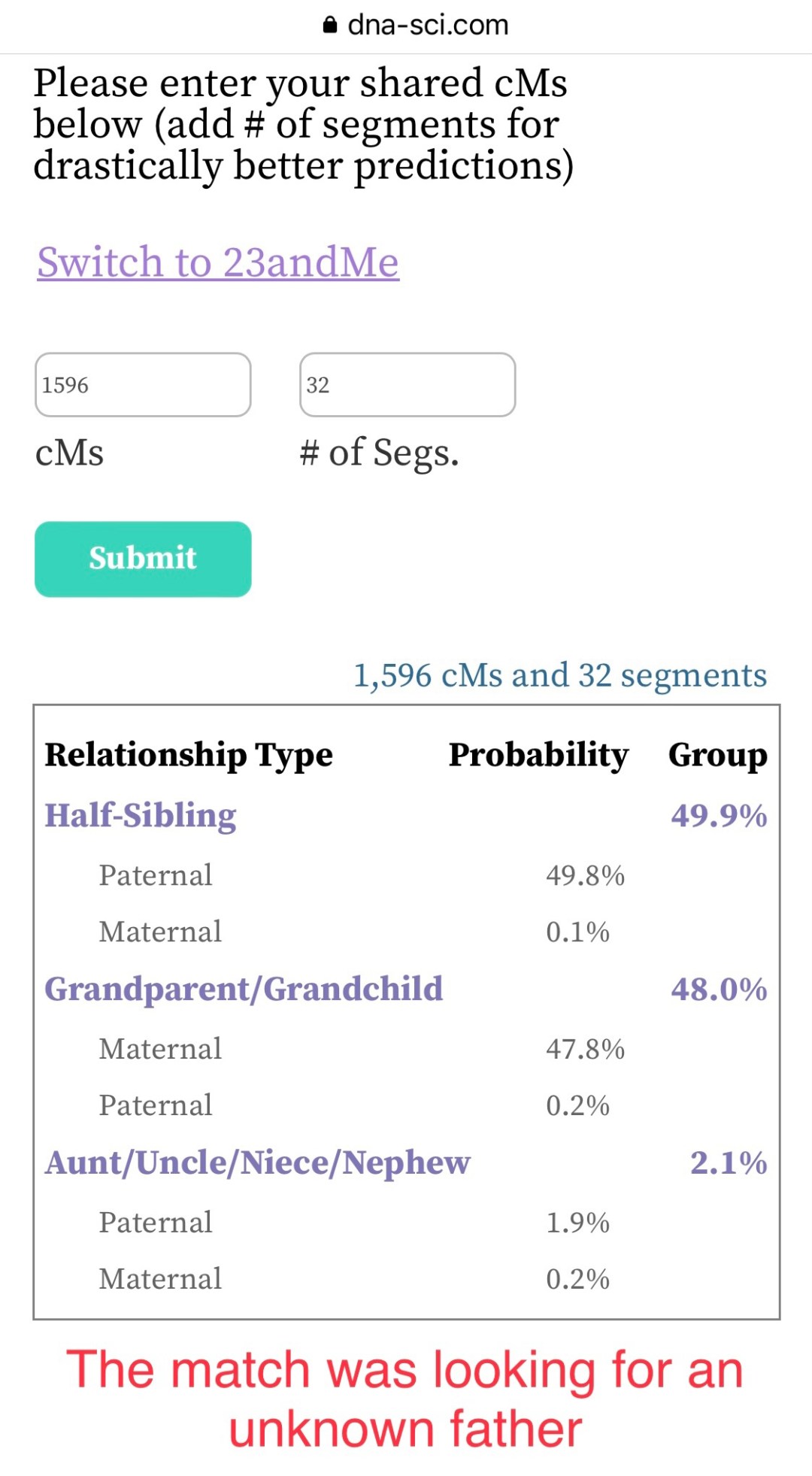This screenshot has height=1476, width=812.
Task: Focus the cMs input field
Action: [143, 384]
